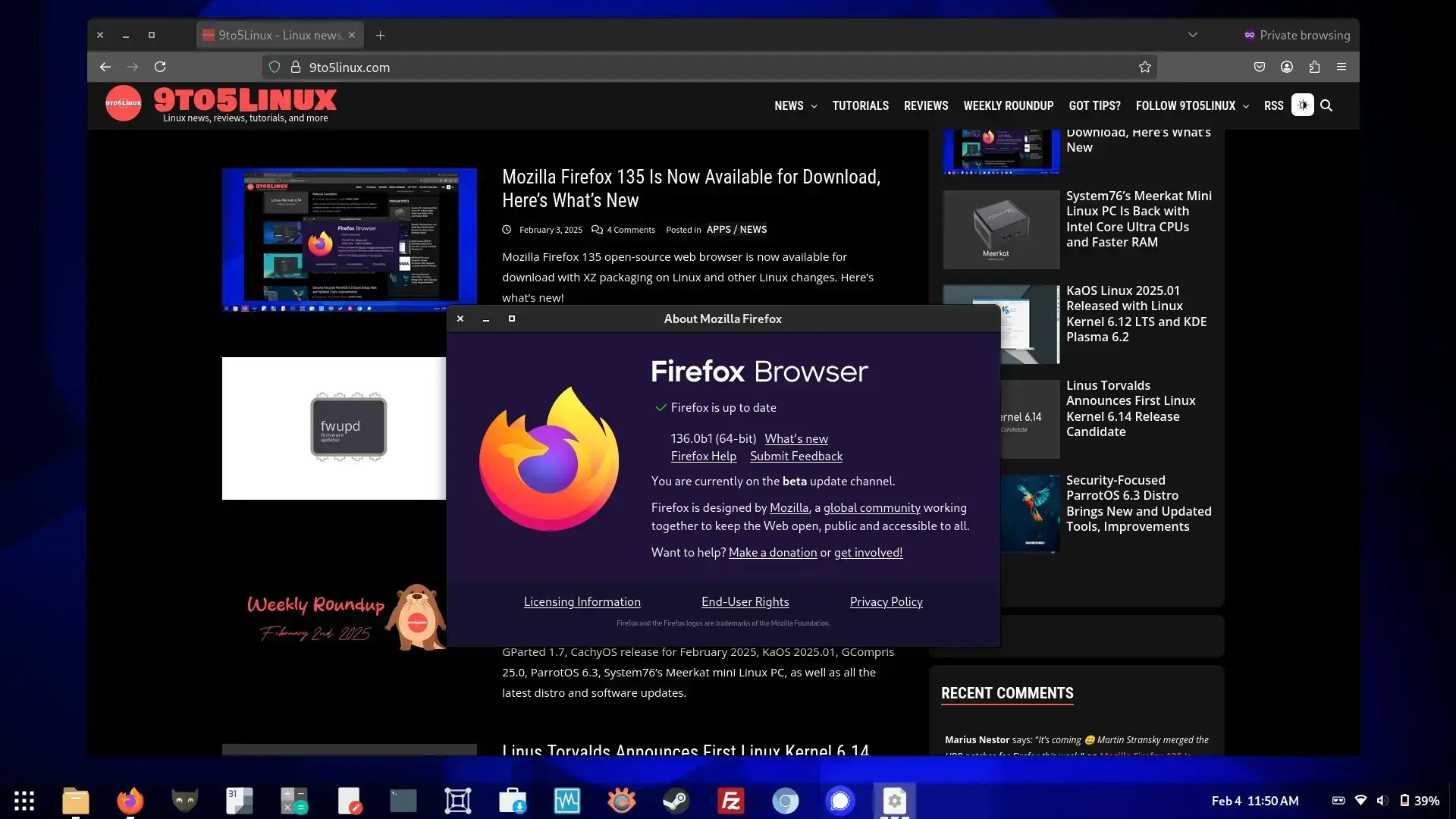Viewport: 1456px width, 819px height.
Task: Open Software store bag icon in dock
Action: 513,801
